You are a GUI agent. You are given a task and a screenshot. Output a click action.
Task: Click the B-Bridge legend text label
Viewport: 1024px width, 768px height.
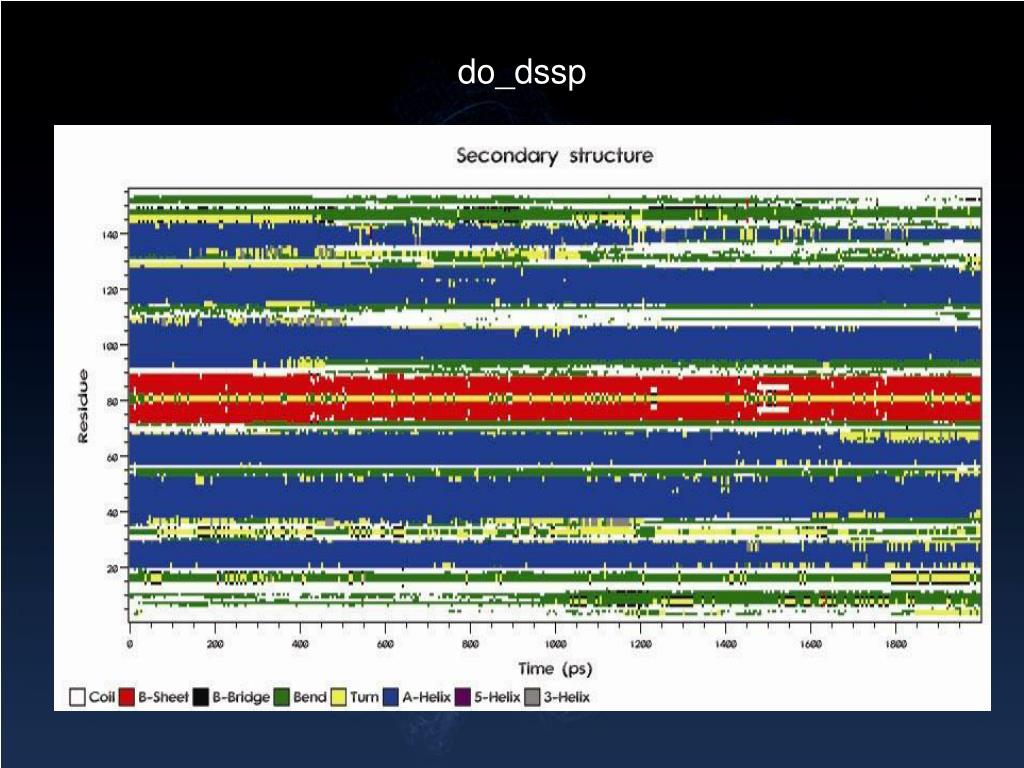[x=241, y=697]
